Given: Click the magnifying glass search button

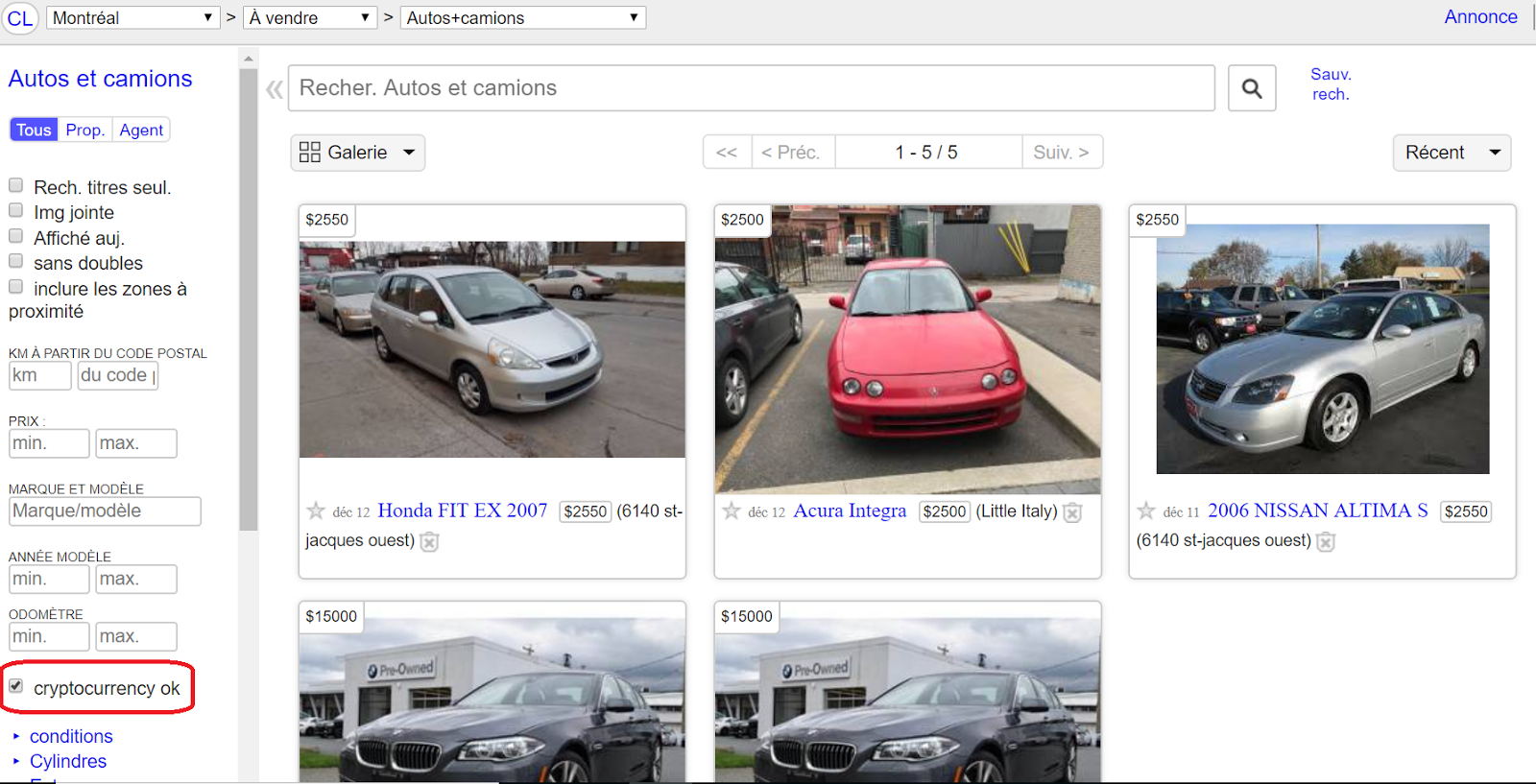Looking at the screenshot, I should click(x=1252, y=88).
